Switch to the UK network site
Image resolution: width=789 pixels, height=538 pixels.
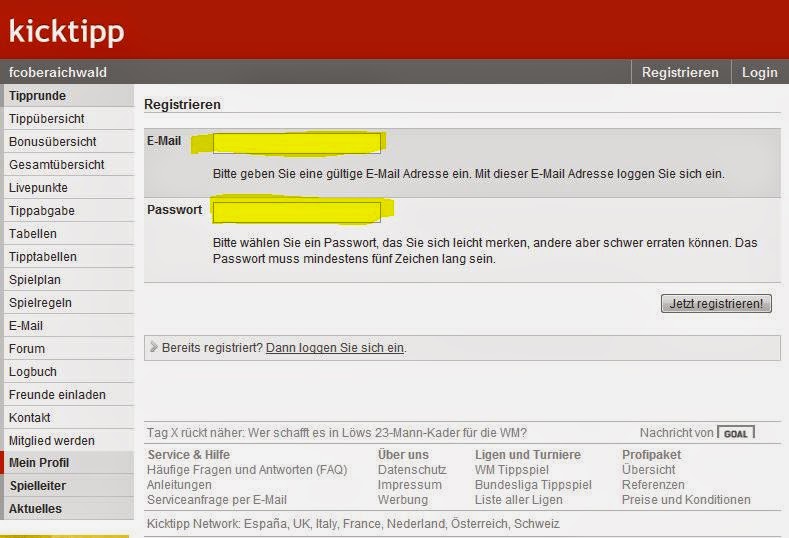click(x=301, y=524)
